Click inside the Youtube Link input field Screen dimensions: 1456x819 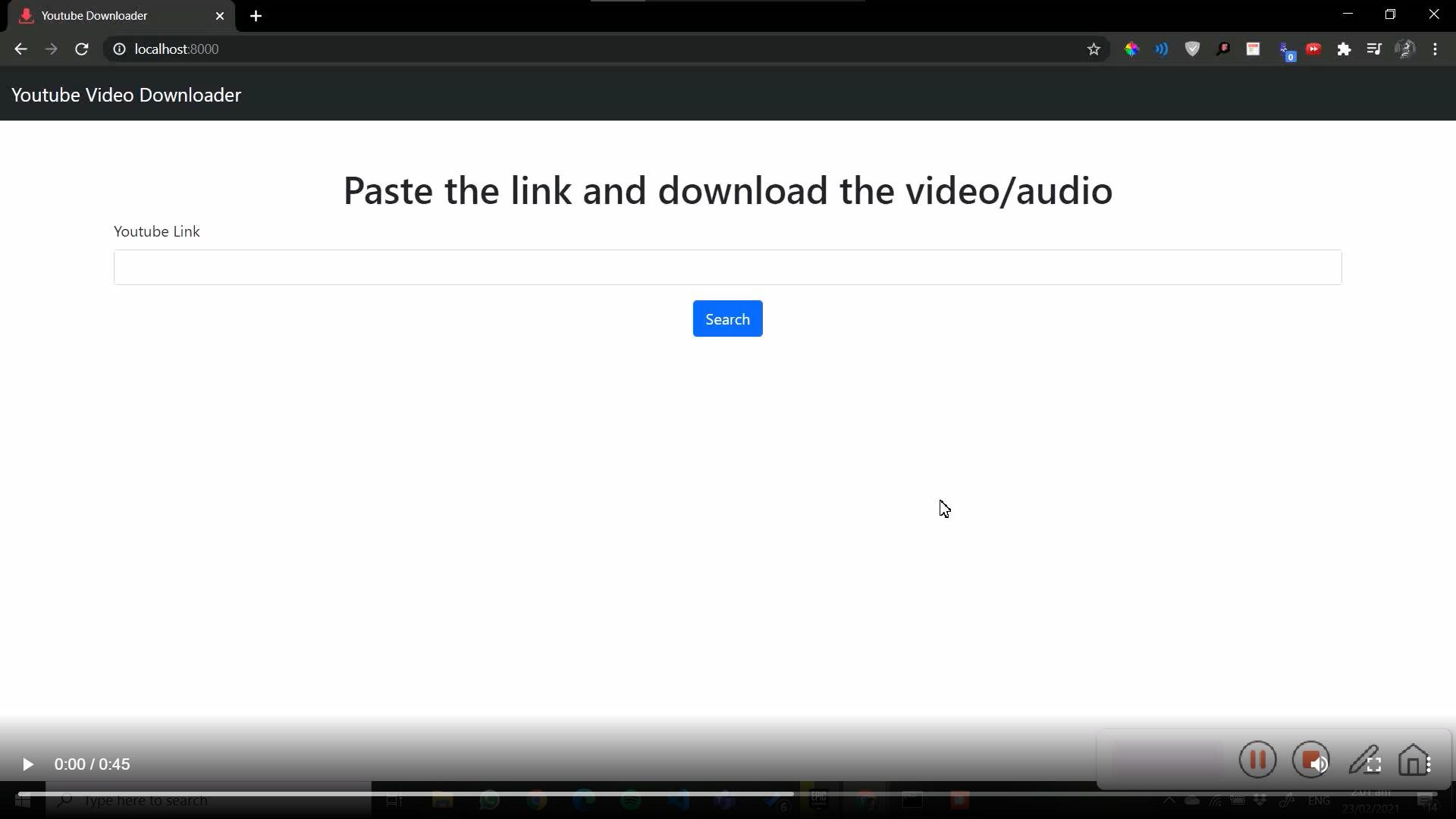point(727,267)
